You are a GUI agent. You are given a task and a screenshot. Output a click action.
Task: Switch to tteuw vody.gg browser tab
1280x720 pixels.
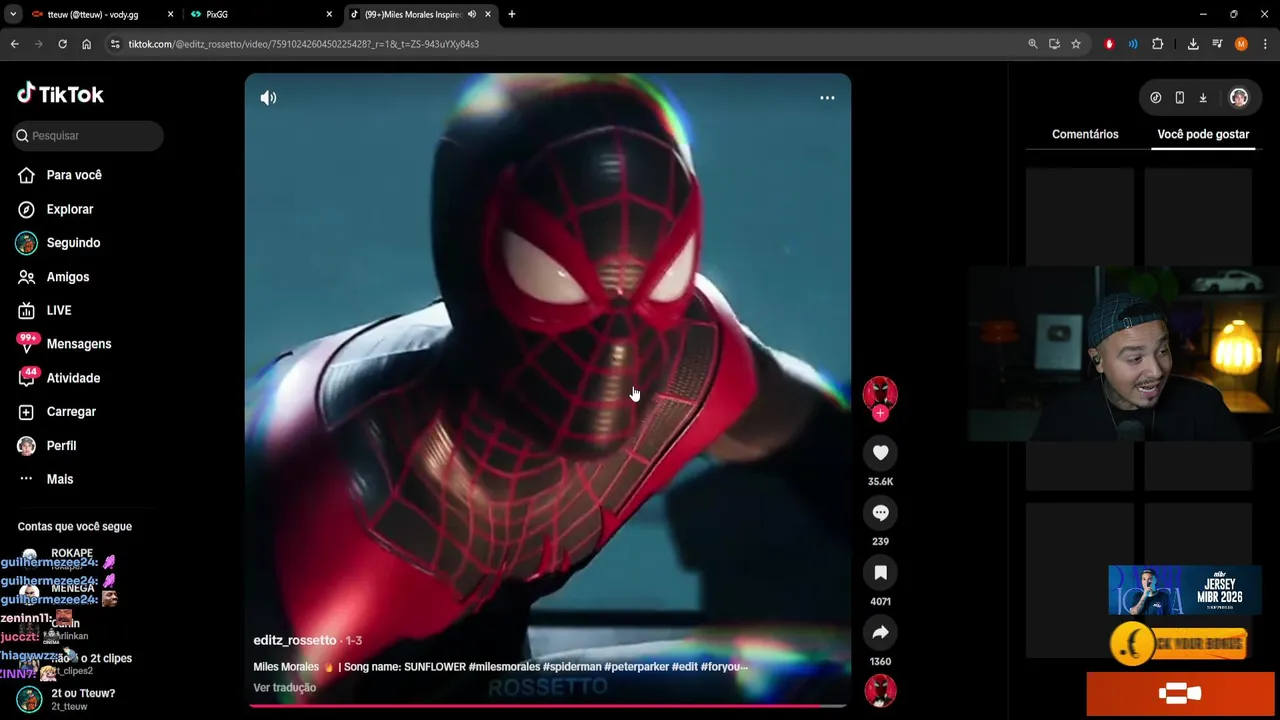coord(100,14)
